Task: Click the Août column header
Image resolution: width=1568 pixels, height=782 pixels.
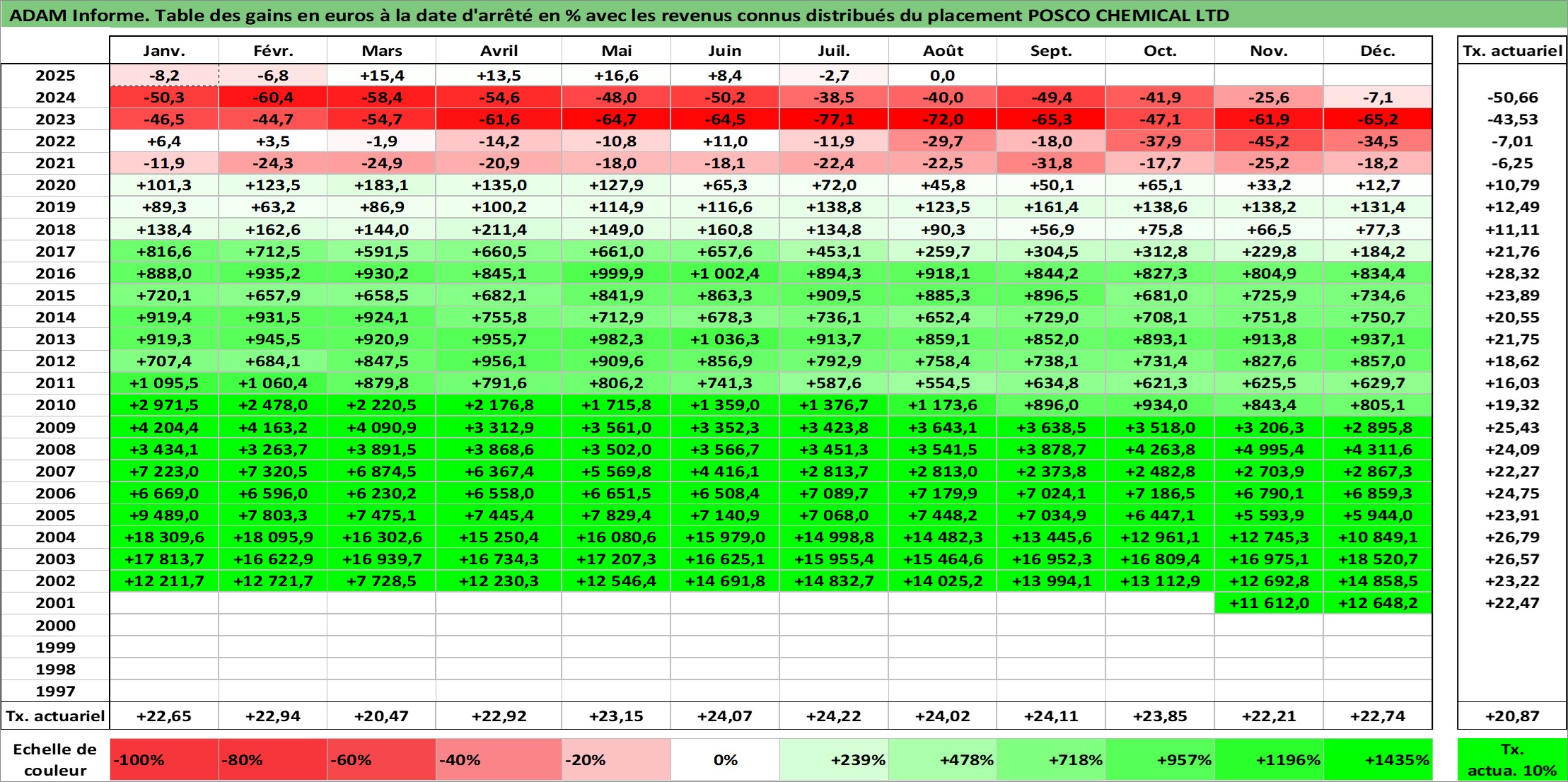Action: point(943,50)
